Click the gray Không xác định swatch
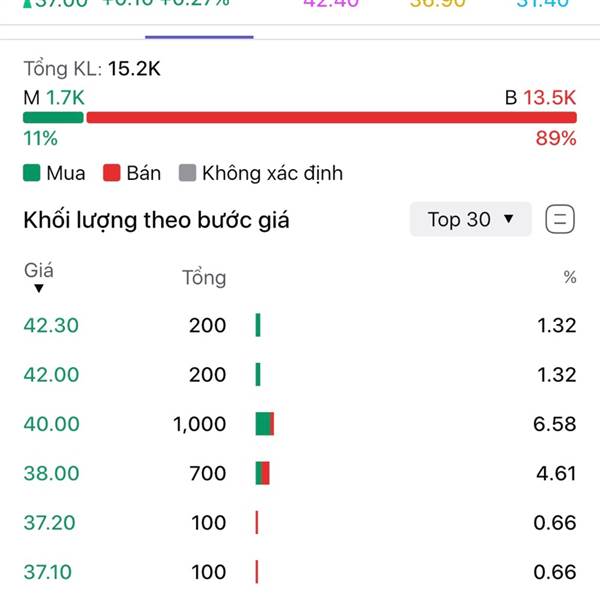The width and height of the screenshot is (600, 600). [187, 173]
